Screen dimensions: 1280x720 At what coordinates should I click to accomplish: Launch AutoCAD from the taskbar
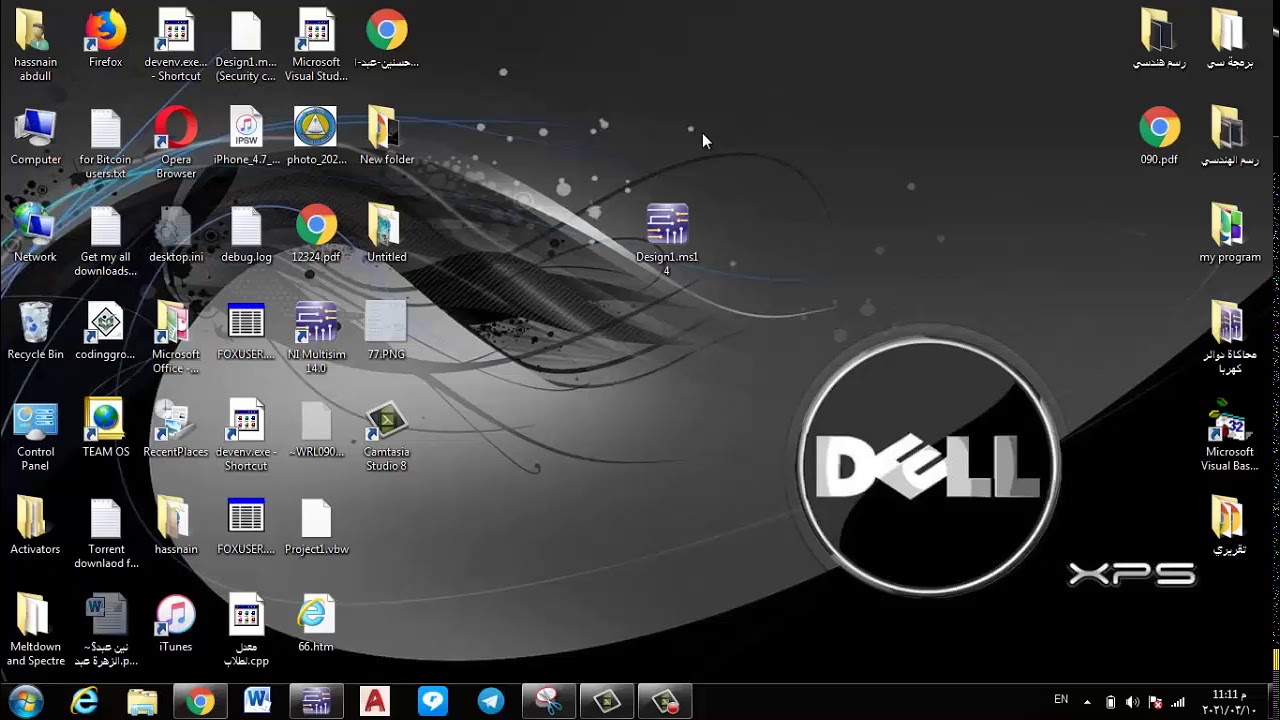pyautogui.click(x=374, y=702)
